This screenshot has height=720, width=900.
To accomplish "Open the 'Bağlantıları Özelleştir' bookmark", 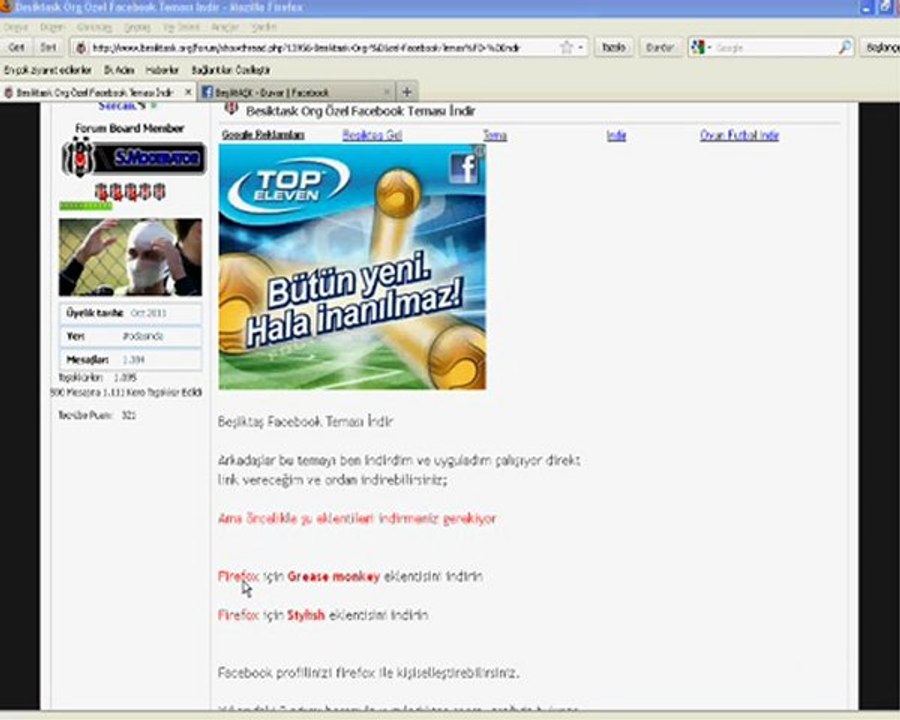I will (x=231, y=70).
